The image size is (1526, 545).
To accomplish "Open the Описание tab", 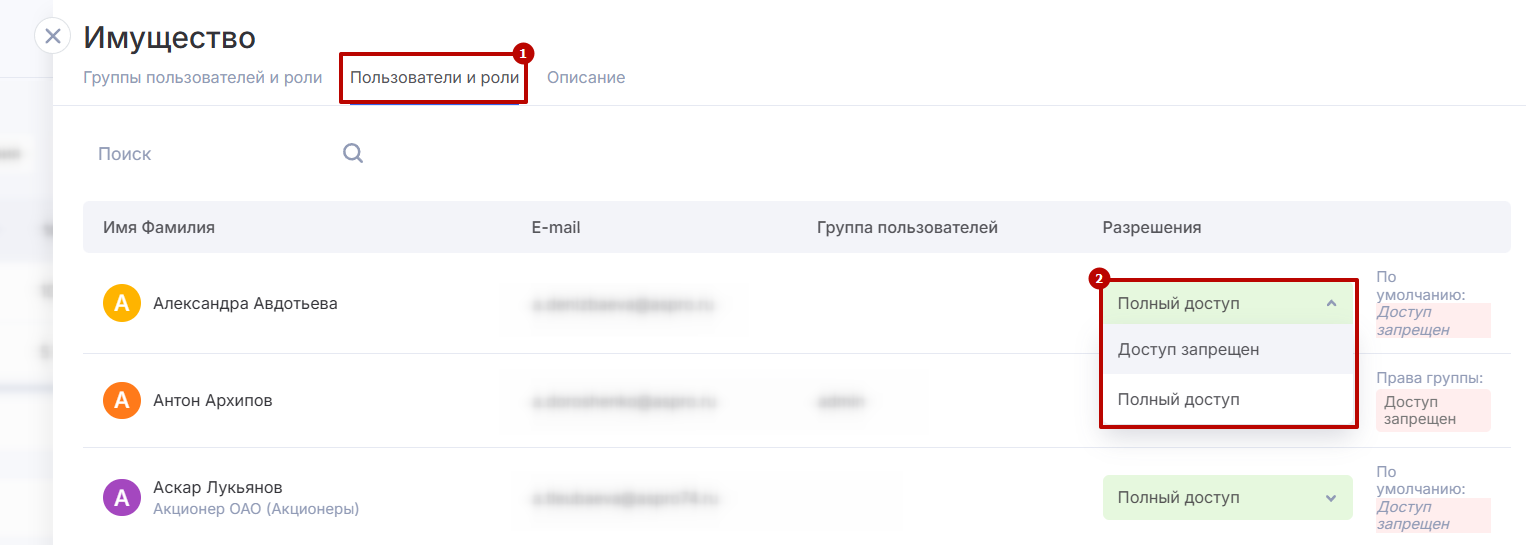I will 586,77.
